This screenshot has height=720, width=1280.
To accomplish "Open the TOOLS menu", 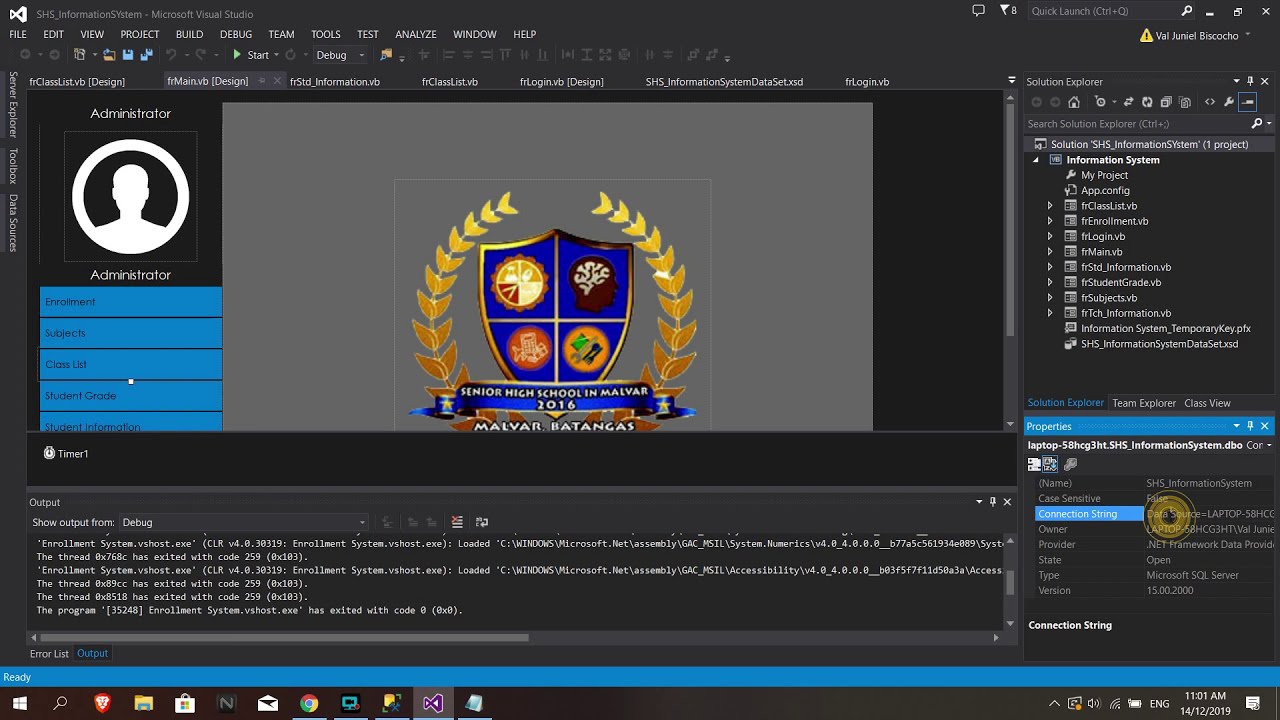I will (325, 34).
